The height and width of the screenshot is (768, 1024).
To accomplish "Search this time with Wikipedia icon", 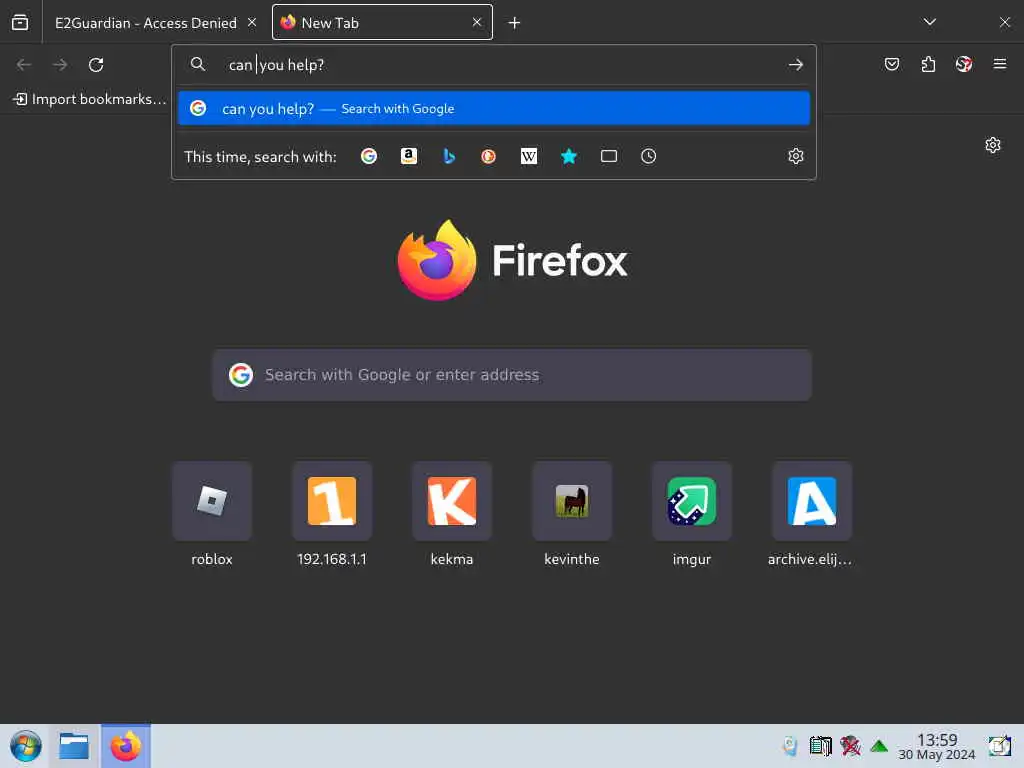I will click(x=529, y=156).
